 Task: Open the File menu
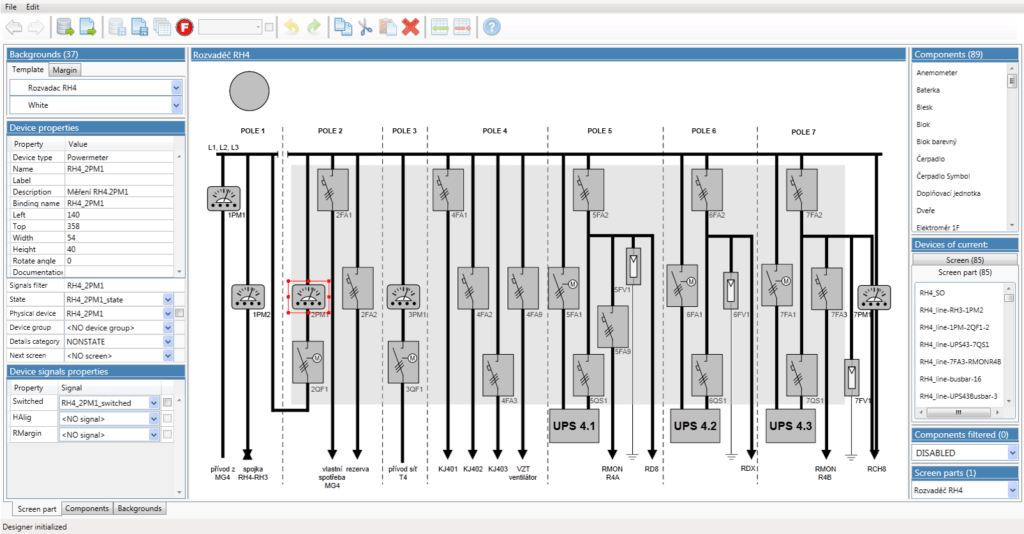(x=11, y=7)
